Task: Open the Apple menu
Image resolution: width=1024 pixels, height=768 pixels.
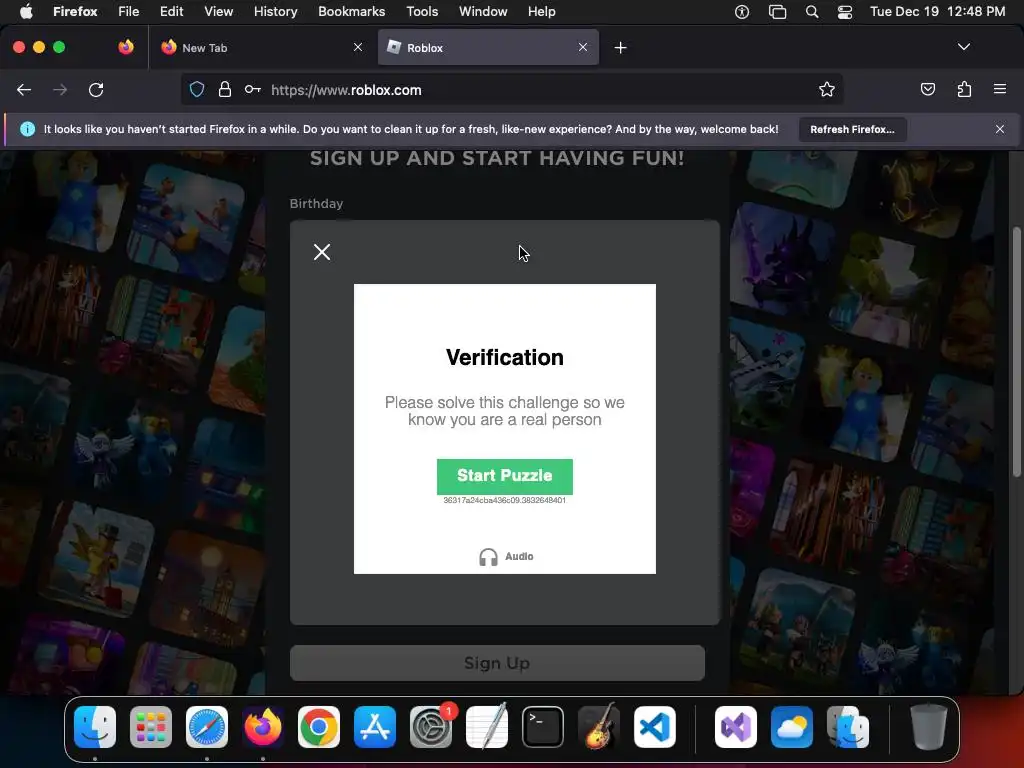Action: (x=26, y=11)
